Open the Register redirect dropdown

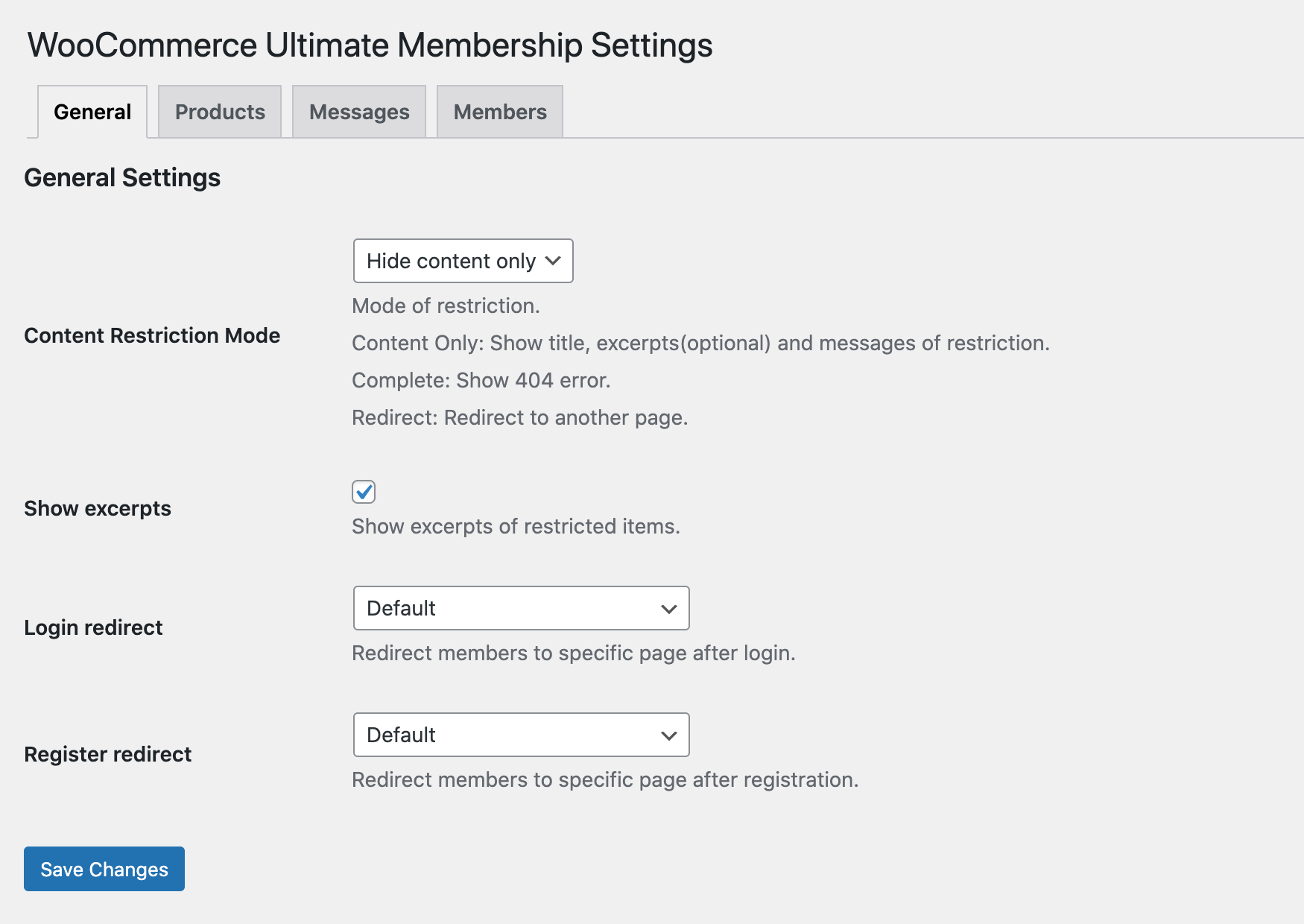pyautogui.click(x=520, y=735)
